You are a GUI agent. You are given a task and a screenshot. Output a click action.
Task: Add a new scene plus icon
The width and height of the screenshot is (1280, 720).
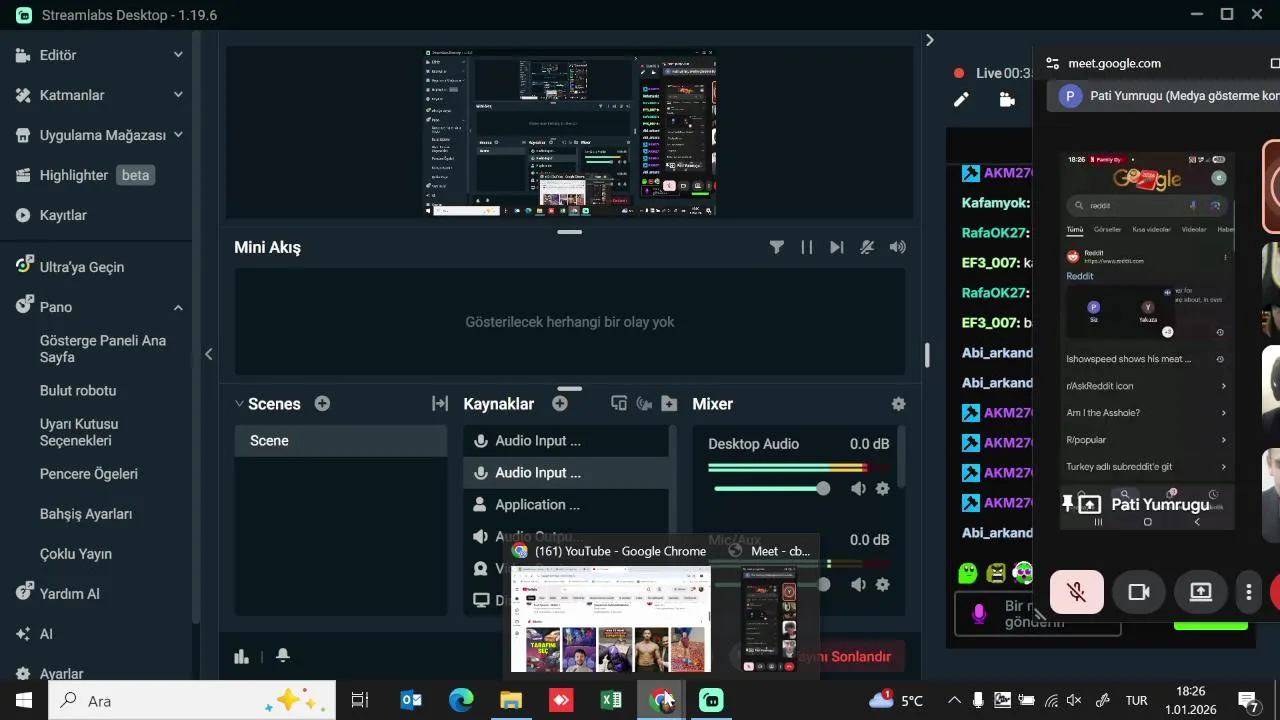point(322,404)
